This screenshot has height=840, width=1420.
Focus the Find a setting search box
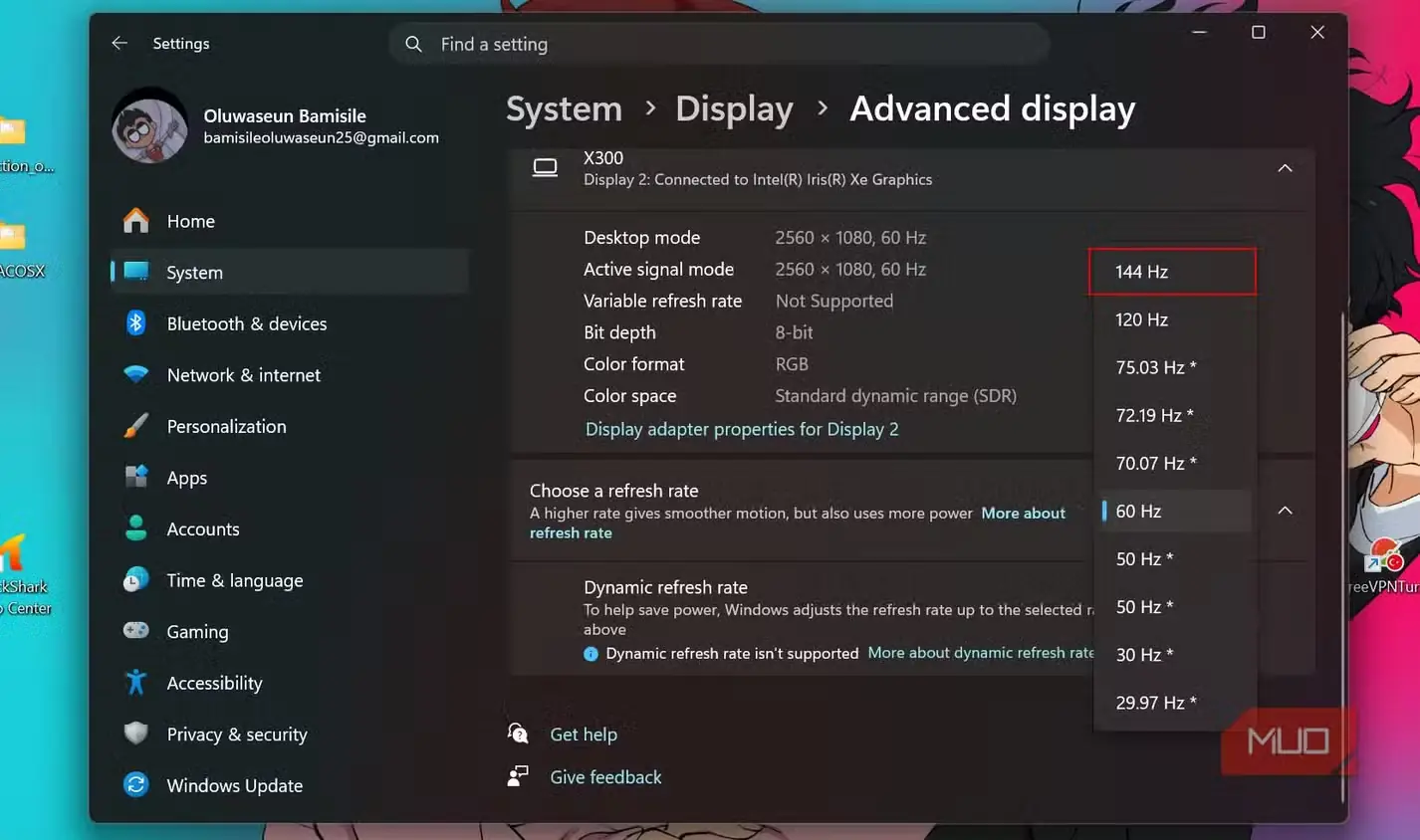pos(719,44)
